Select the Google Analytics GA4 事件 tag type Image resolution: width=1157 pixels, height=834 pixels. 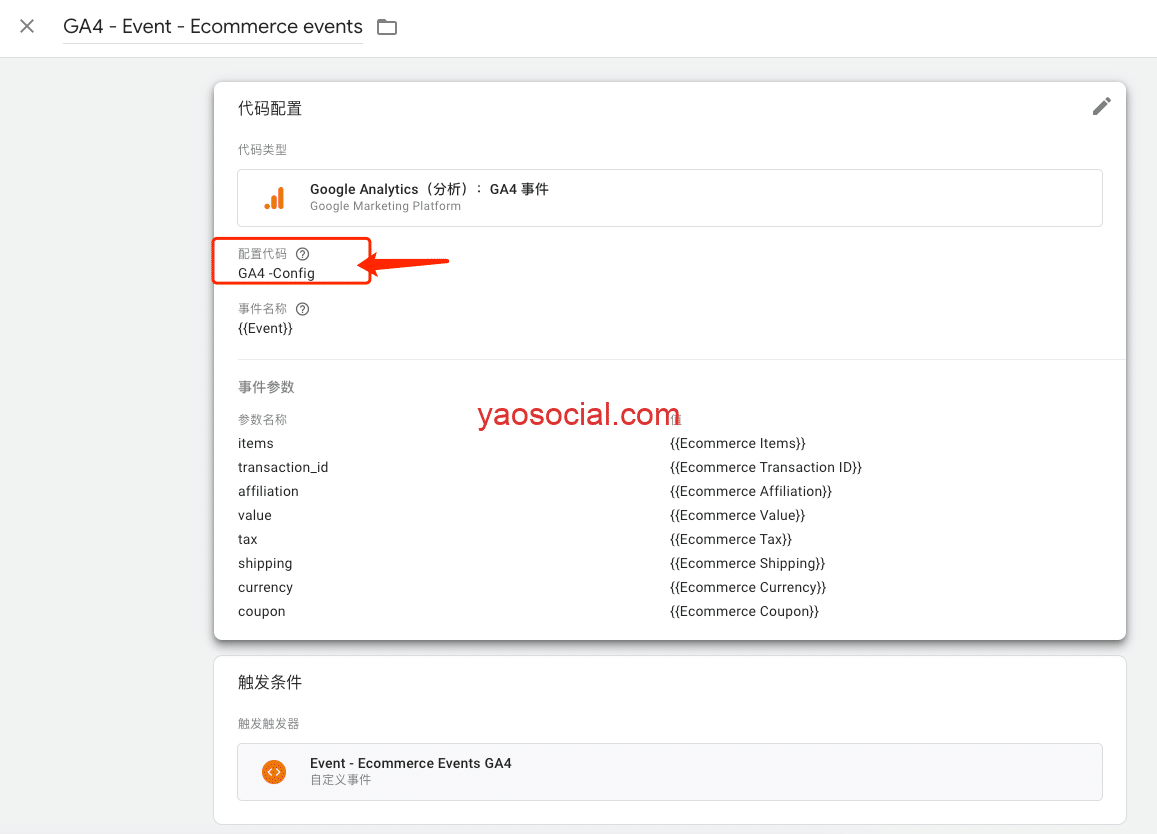669,198
